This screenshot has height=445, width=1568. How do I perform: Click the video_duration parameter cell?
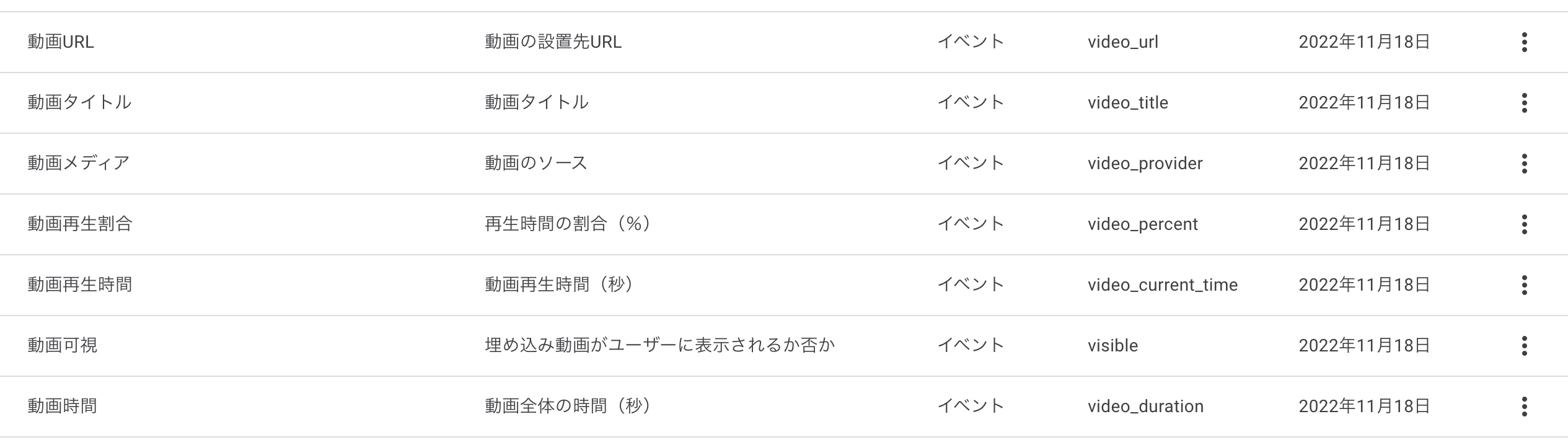click(x=1145, y=407)
